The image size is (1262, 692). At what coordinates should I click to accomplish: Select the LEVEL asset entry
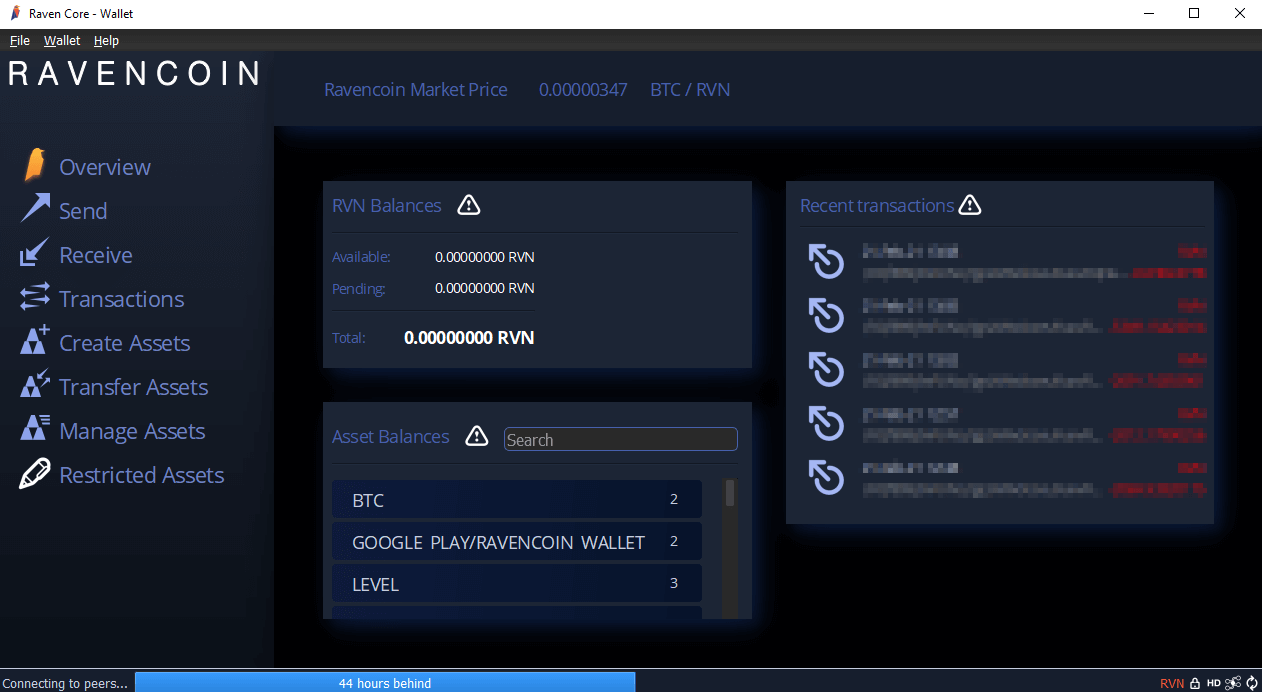[516, 583]
